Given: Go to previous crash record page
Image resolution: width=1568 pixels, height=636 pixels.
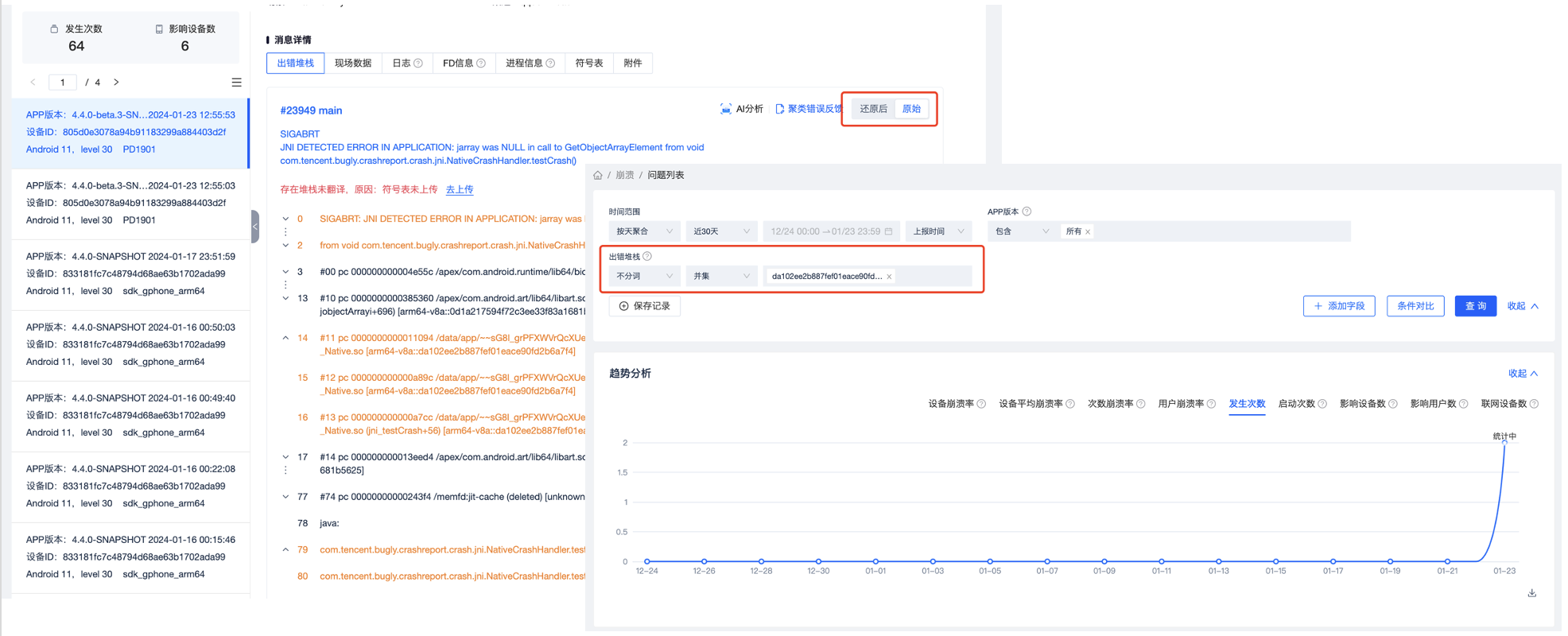Looking at the screenshot, I should click(33, 83).
